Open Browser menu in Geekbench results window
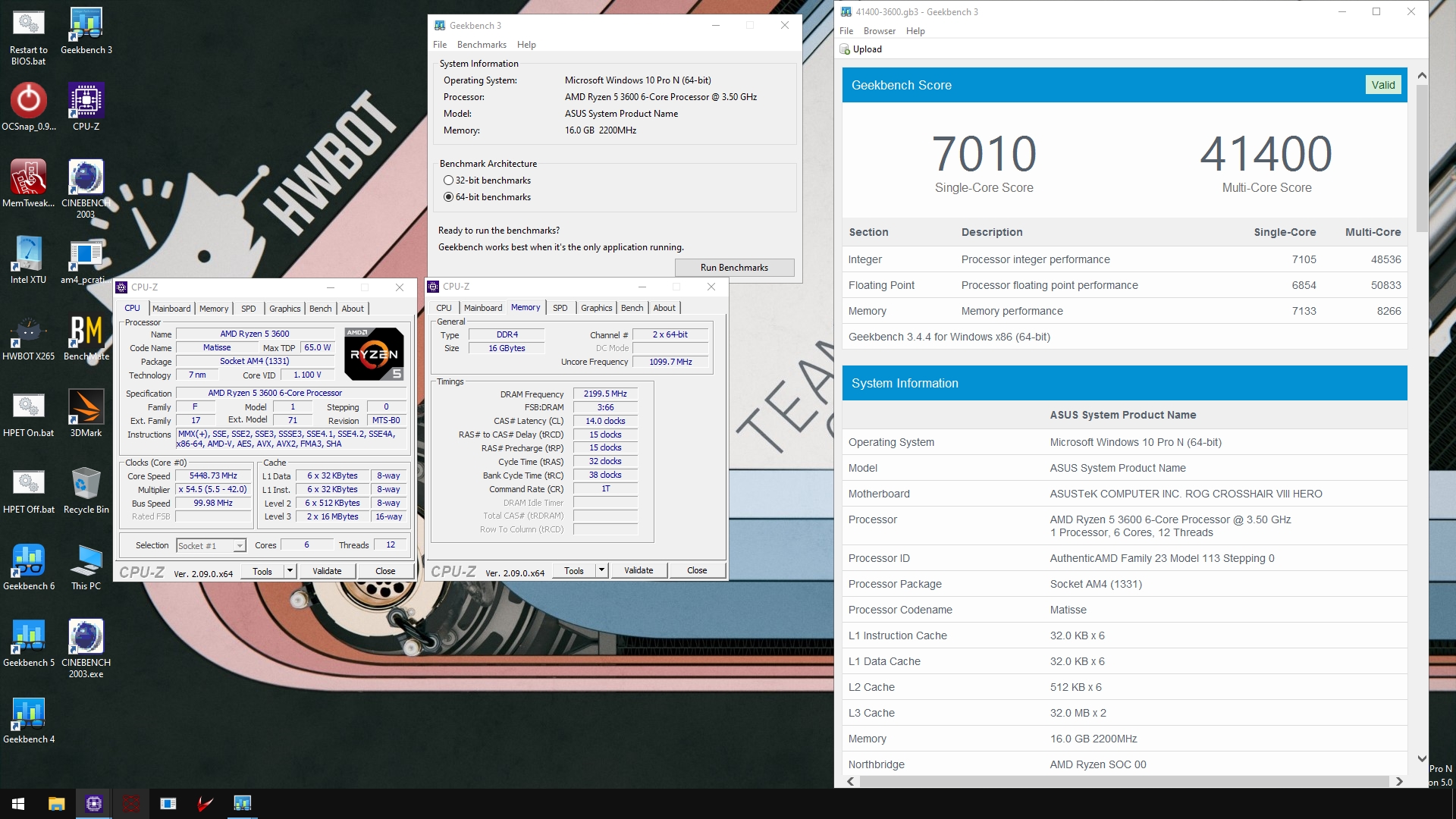Screen dimensions: 1456x819 pyautogui.click(x=879, y=31)
